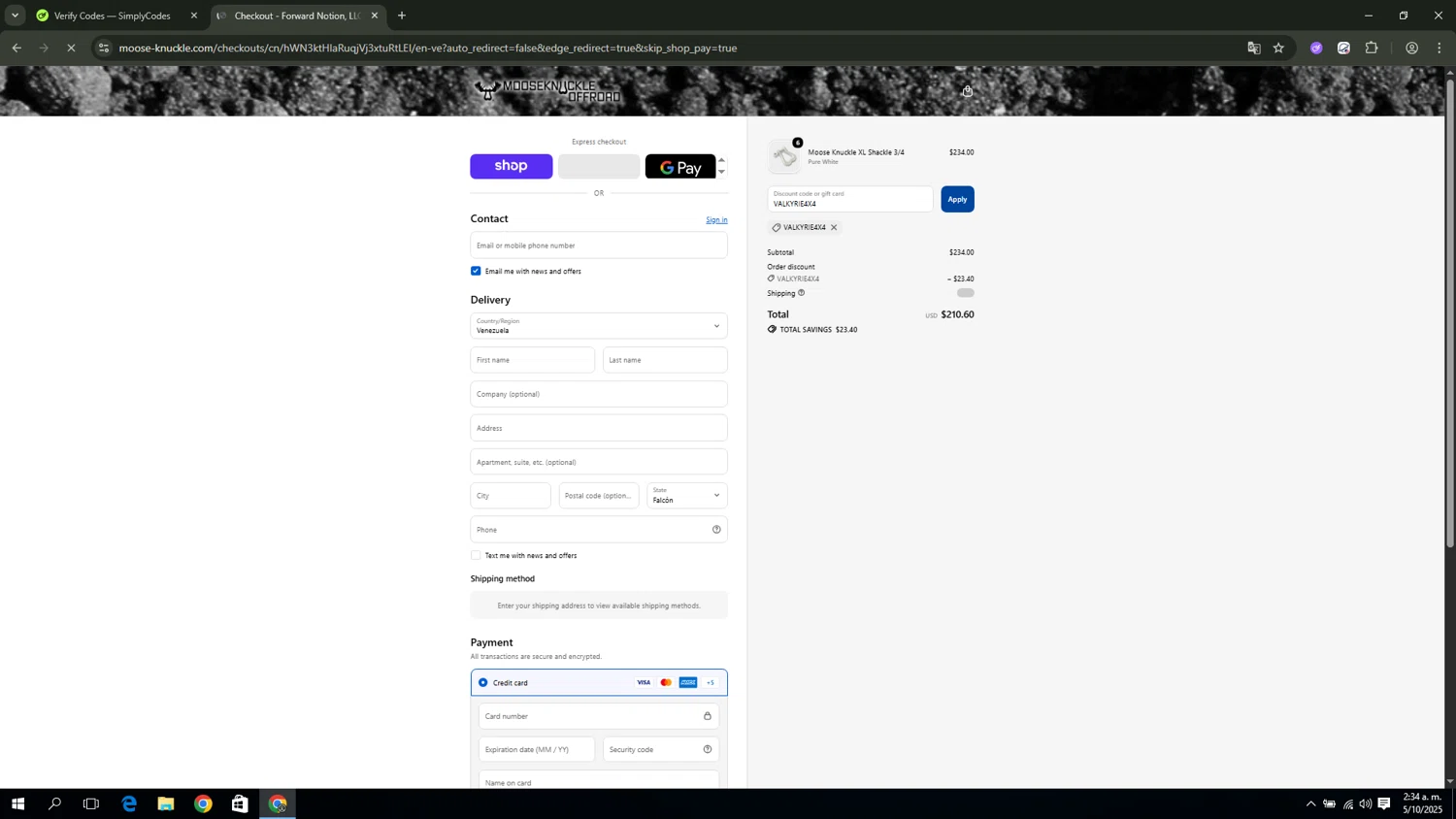Launch Microsoft Edge from taskbar
The height and width of the screenshot is (819, 1456).
[x=129, y=803]
